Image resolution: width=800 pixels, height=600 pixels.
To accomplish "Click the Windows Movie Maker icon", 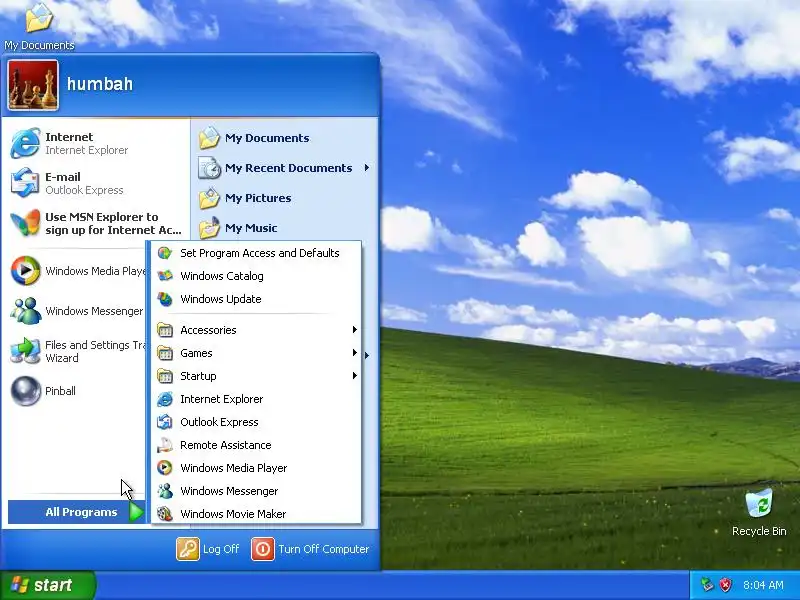I will (x=165, y=514).
